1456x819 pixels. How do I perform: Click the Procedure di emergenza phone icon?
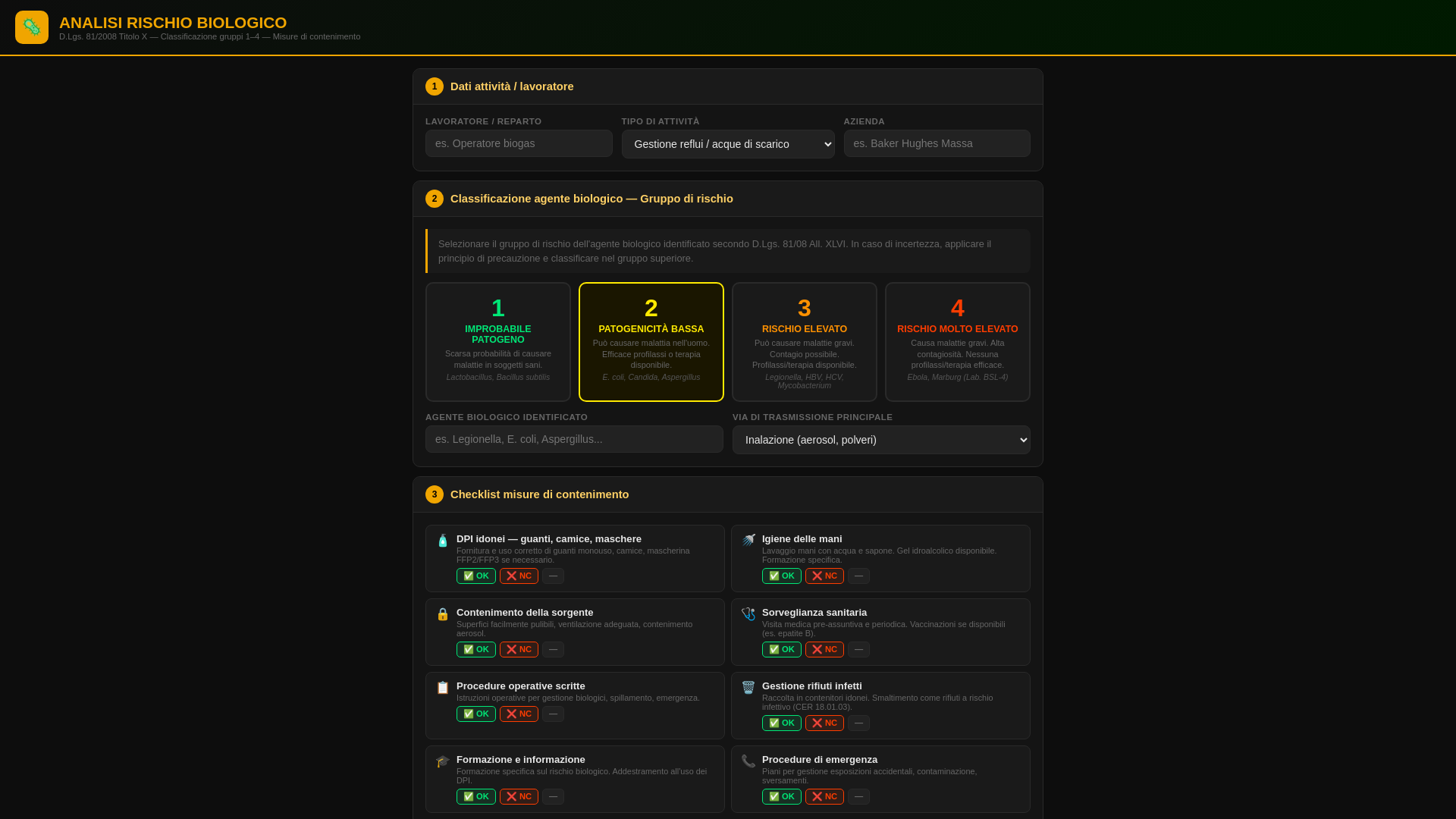(748, 761)
